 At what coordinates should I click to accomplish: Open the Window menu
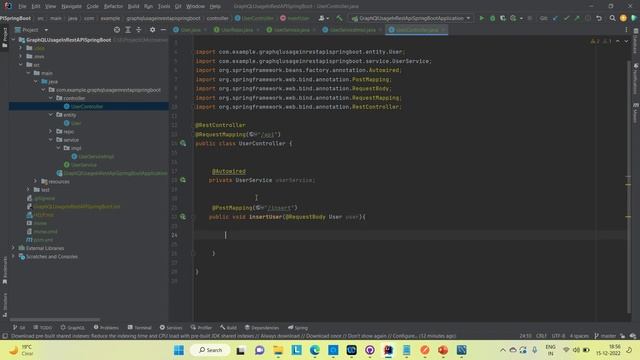195,6
